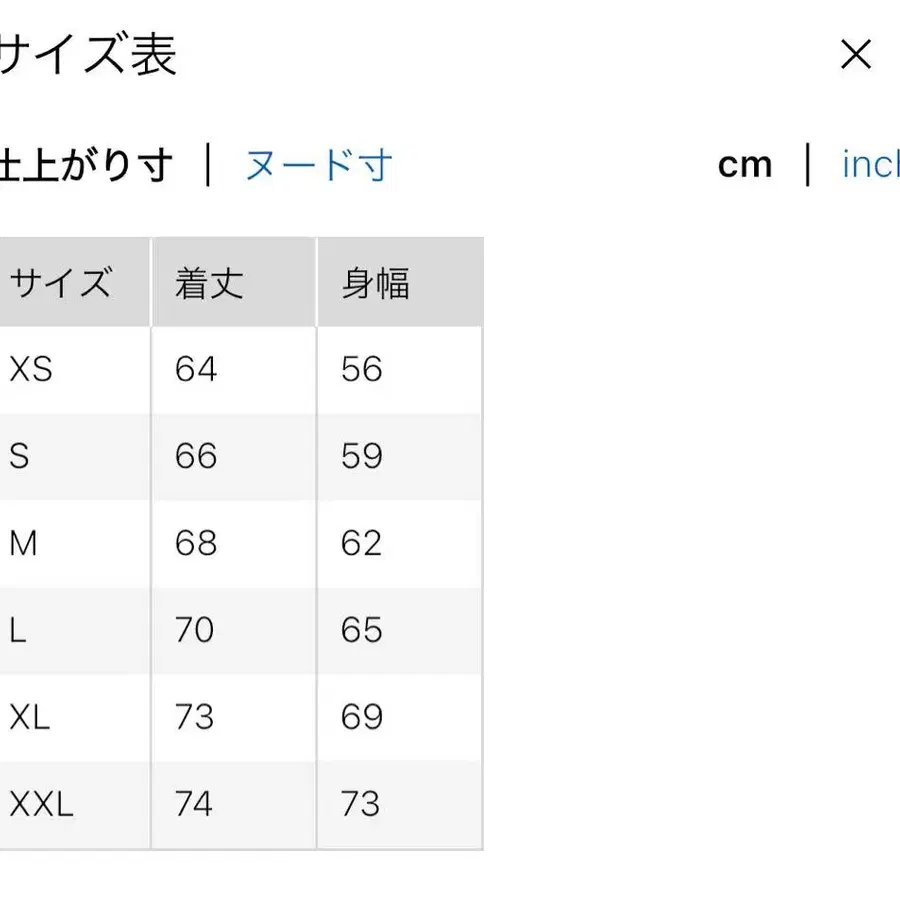Close the サイズ表 size chart modal
This screenshot has height=900, width=900.
(856, 56)
